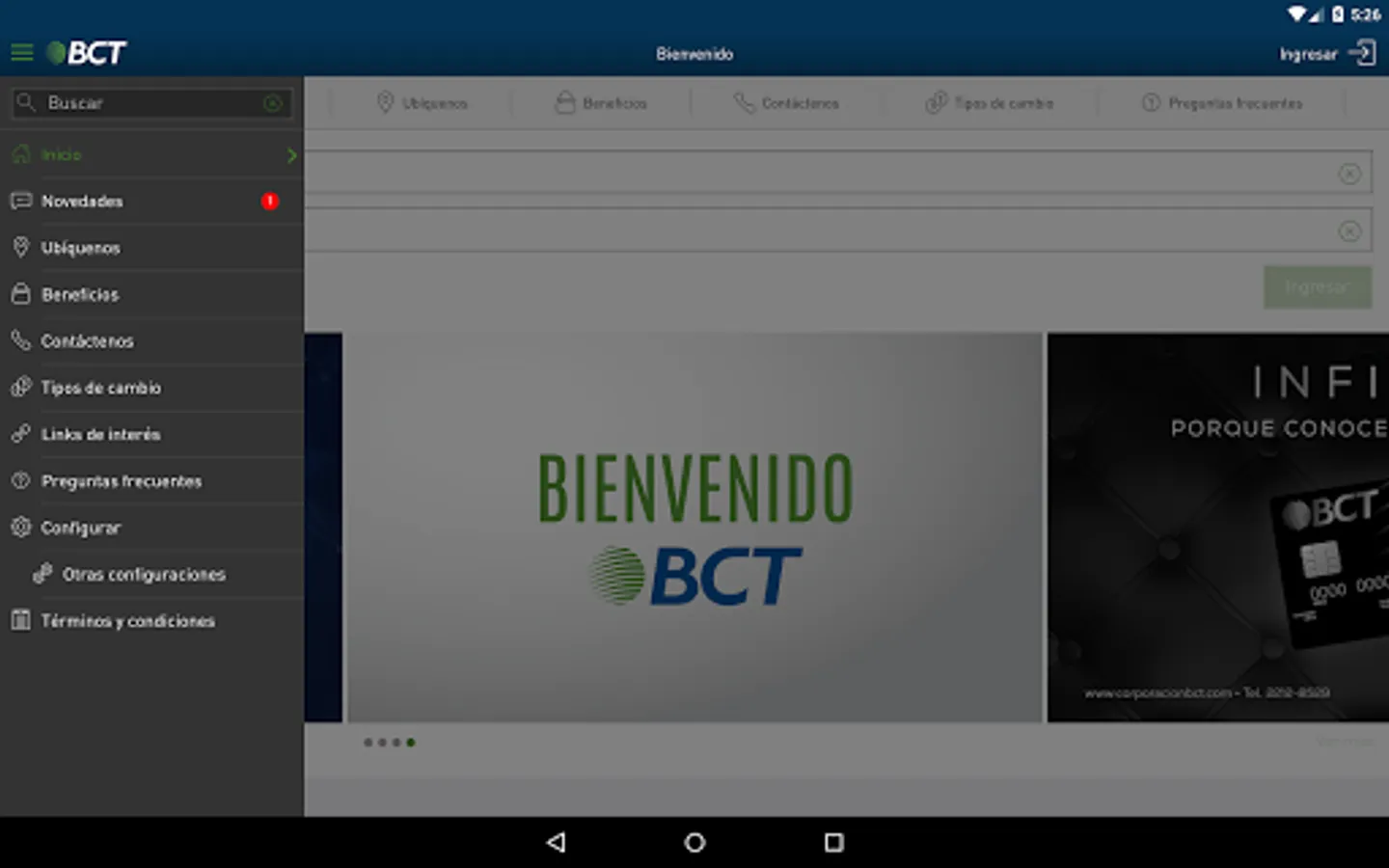
Task: Tap Android back navigation button
Action: pos(556,842)
